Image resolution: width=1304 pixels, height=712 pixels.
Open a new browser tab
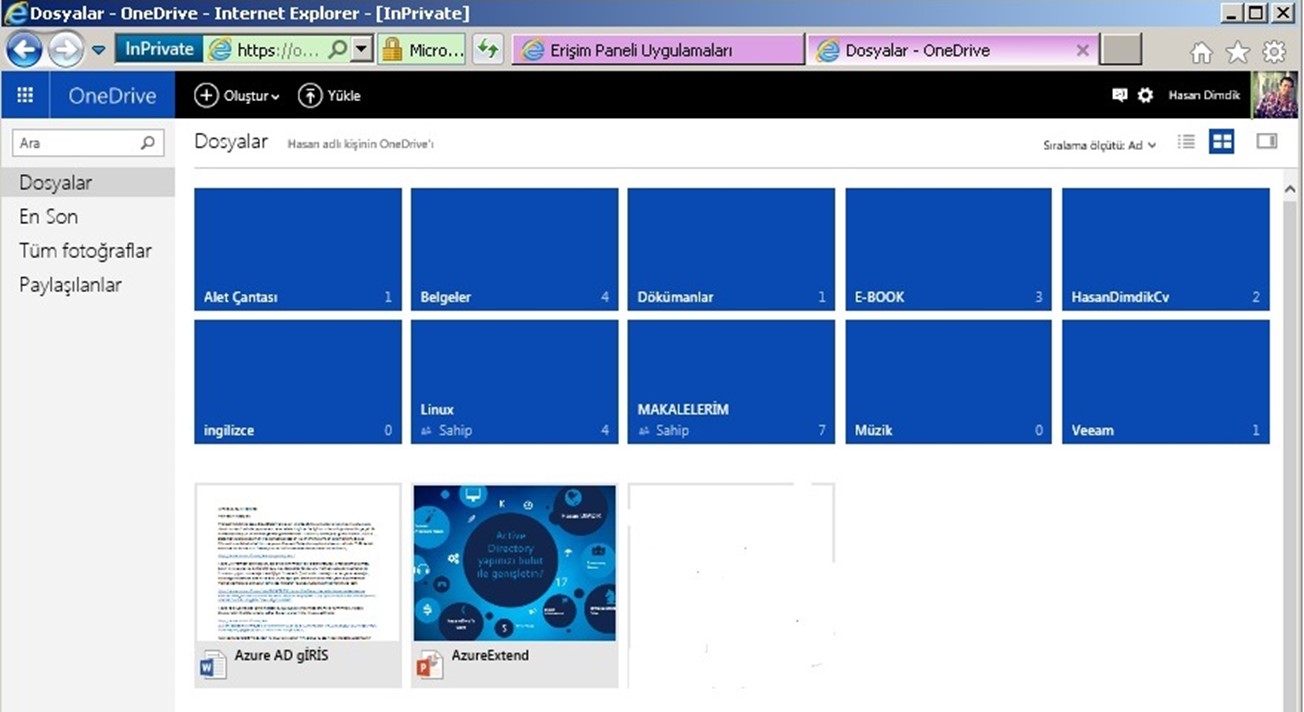[x=1121, y=50]
